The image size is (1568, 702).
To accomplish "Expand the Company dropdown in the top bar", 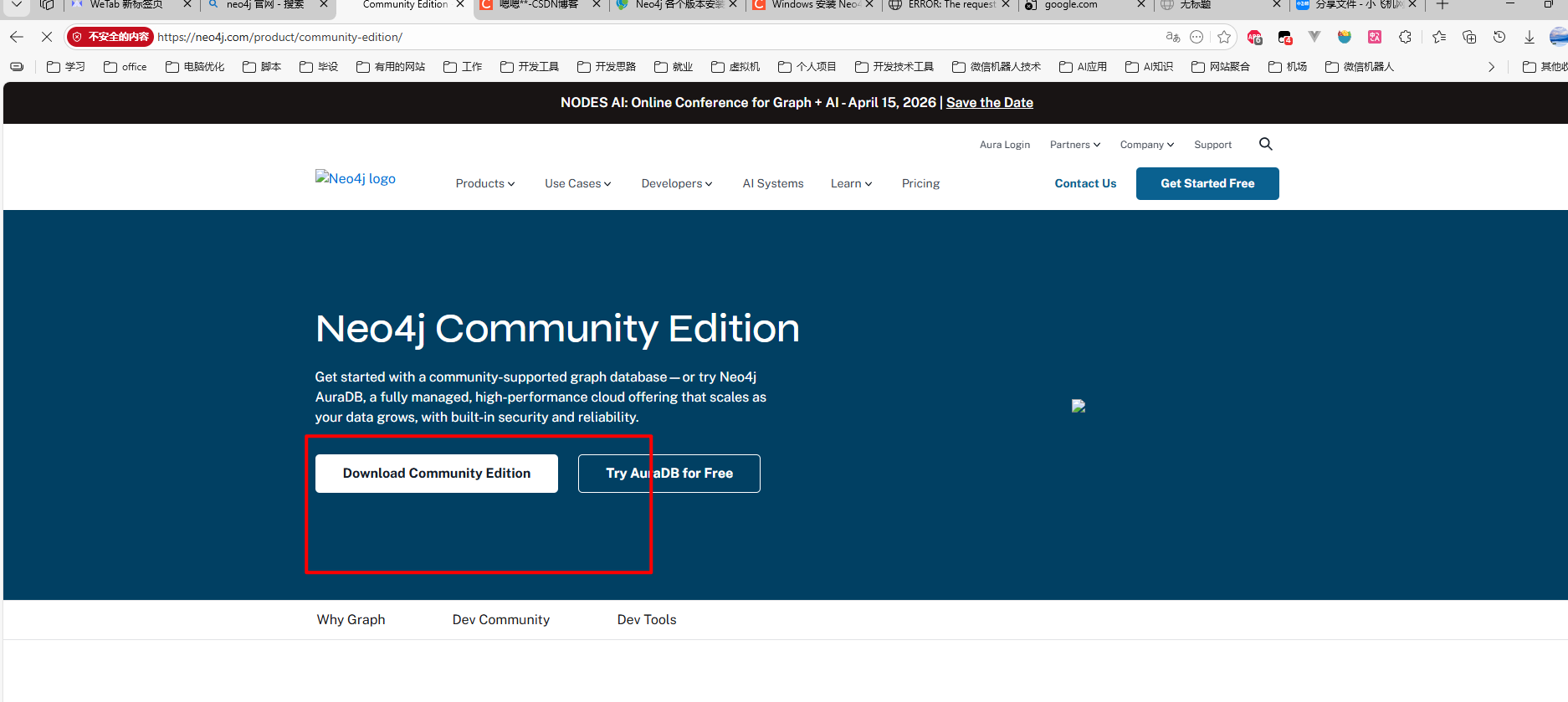I will 1147,145.
